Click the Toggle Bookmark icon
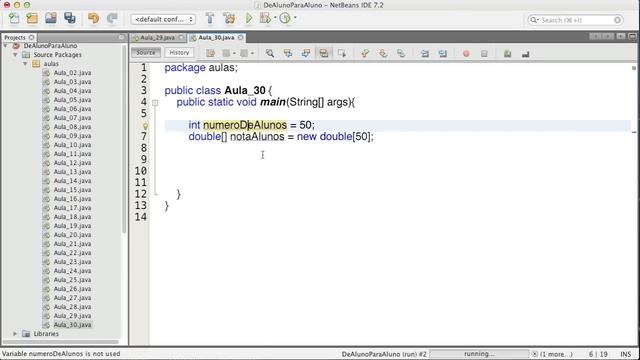 click(x=401, y=53)
